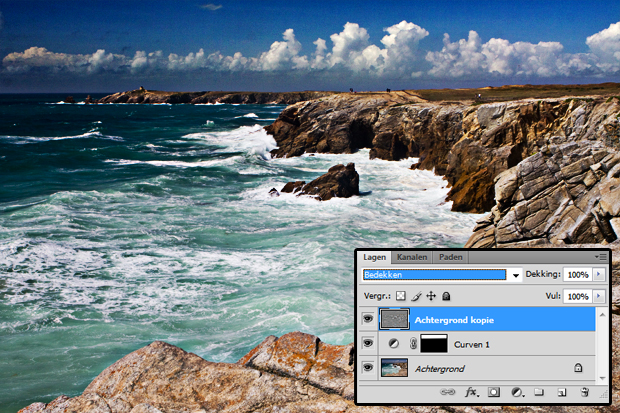Select the Achtergrond kopie layer thumbnail
The height and width of the screenshot is (413, 620).
(x=394, y=319)
